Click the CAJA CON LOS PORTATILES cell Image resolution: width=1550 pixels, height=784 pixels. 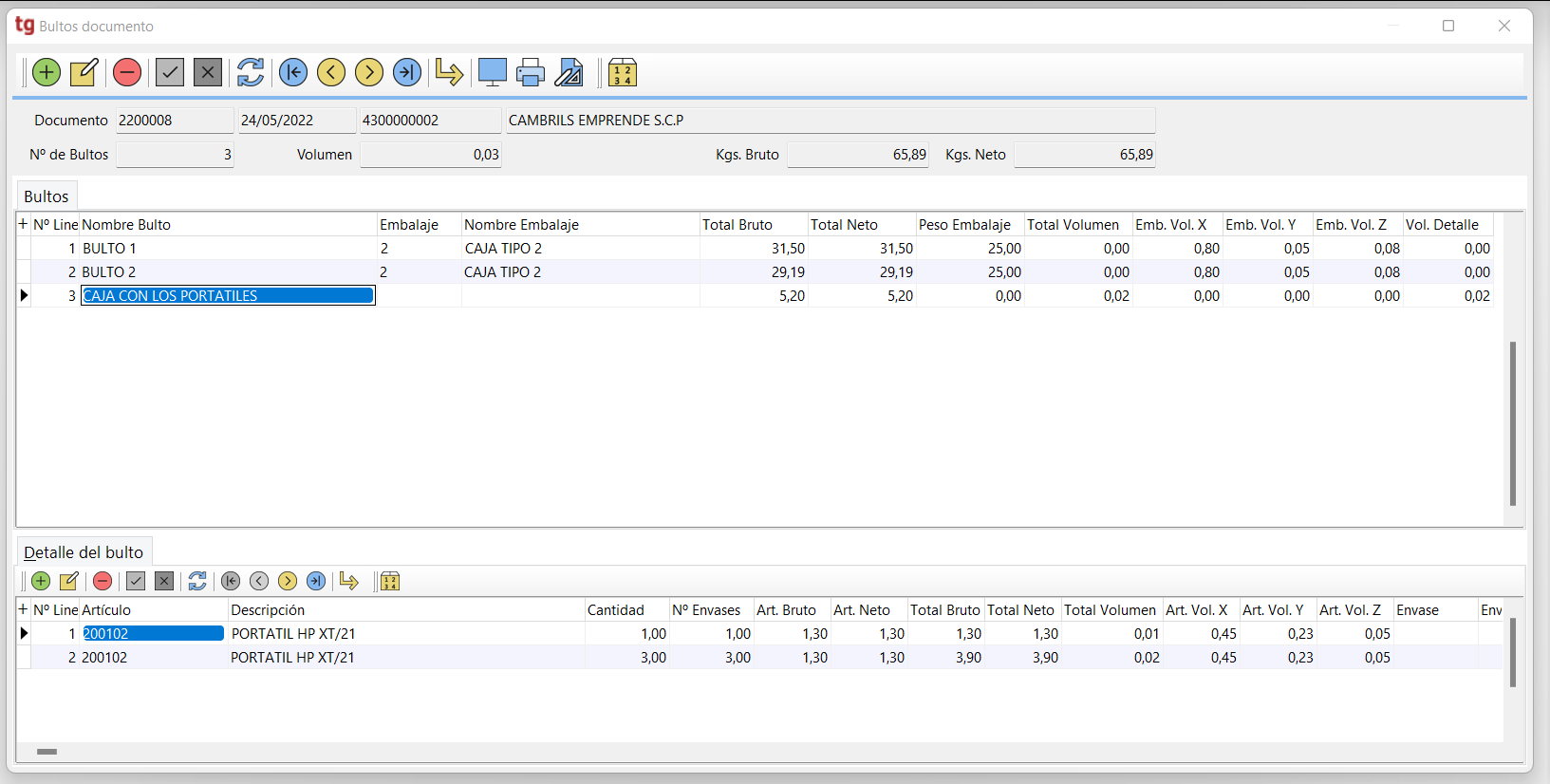(x=228, y=296)
